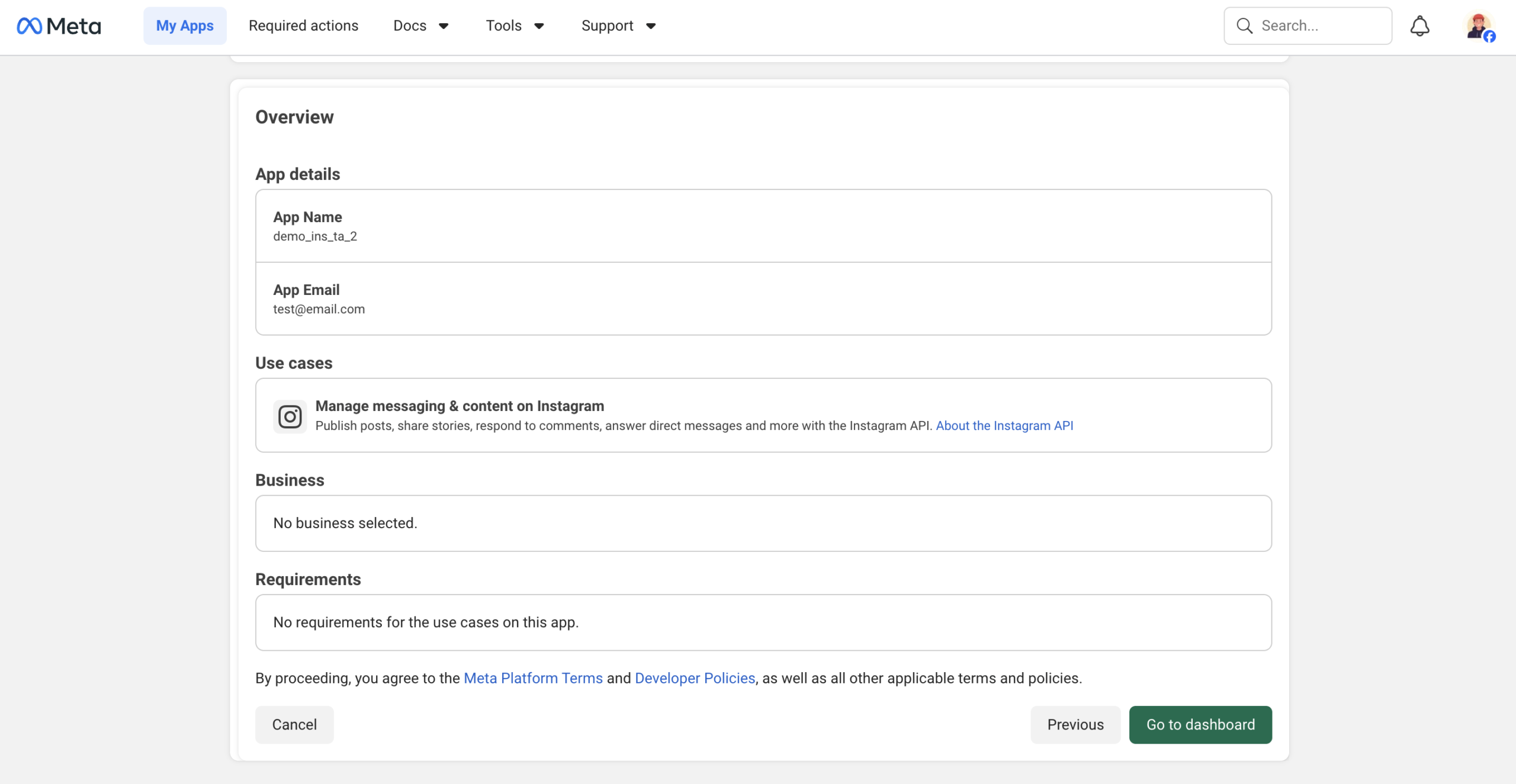Click the Facebook badge on the avatar

[1489, 37]
